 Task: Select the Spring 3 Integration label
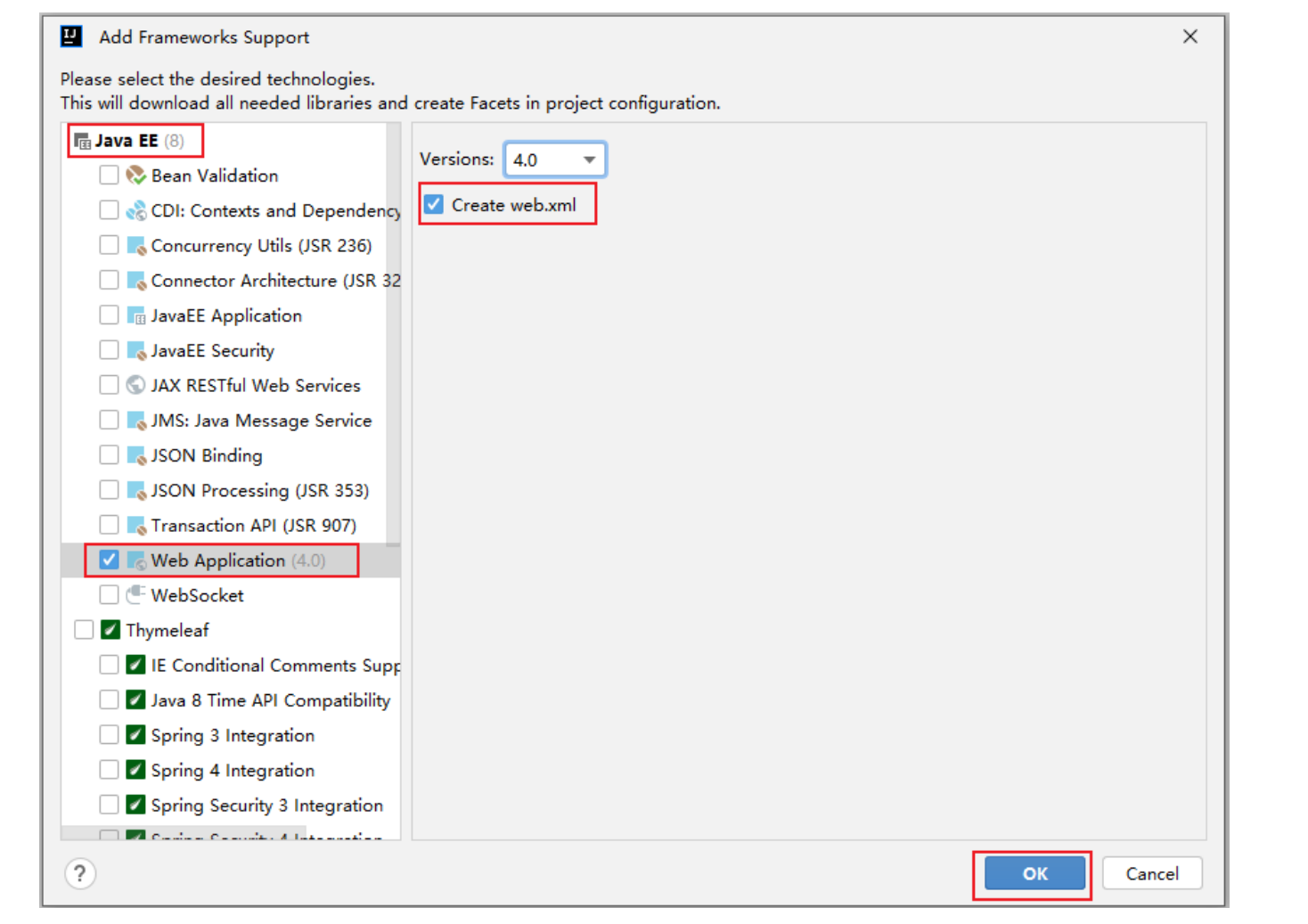pyautogui.click(x=233, y=735)
